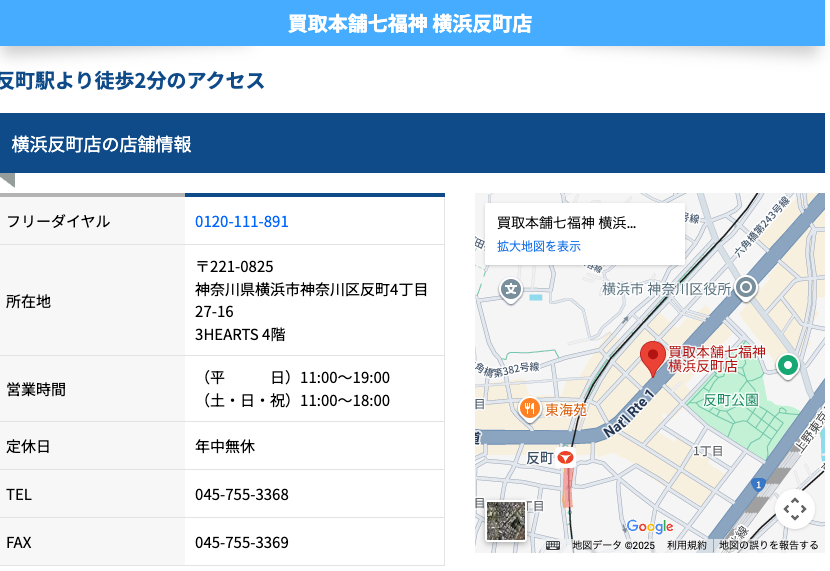Screen dimensions: 830x571
Task: Click 反町公園 label on map
Action: point(731,400)
